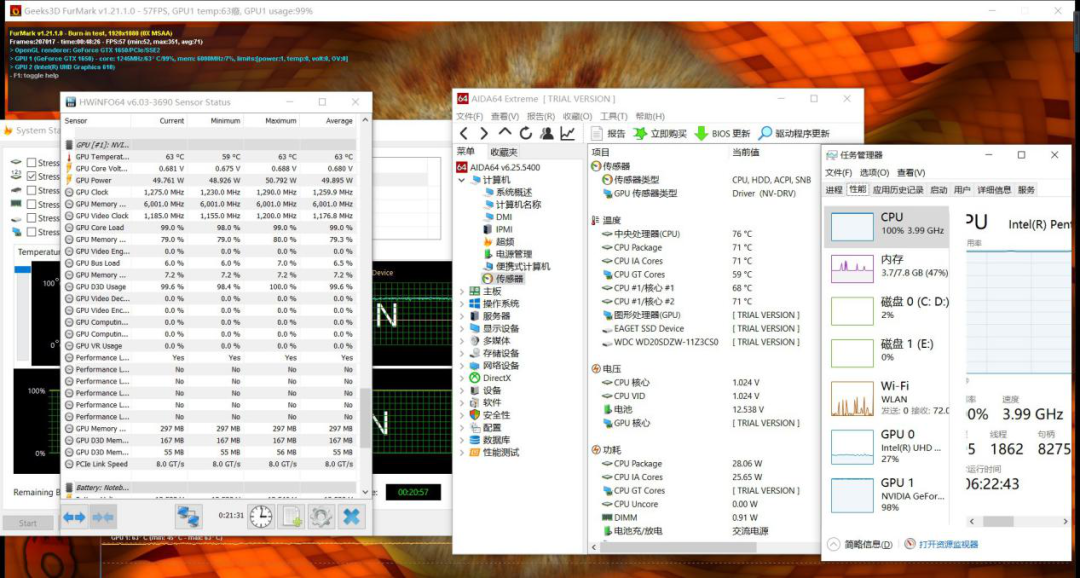Select 磁盘 1 (E:) in Task Manager

coord(886,352)
